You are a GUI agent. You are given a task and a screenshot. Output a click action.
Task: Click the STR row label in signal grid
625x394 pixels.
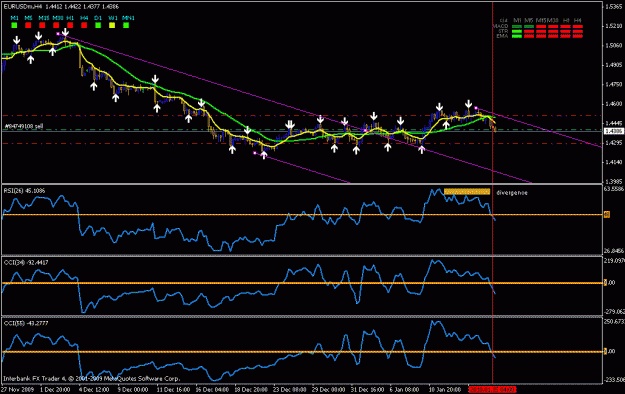point(503,31)
